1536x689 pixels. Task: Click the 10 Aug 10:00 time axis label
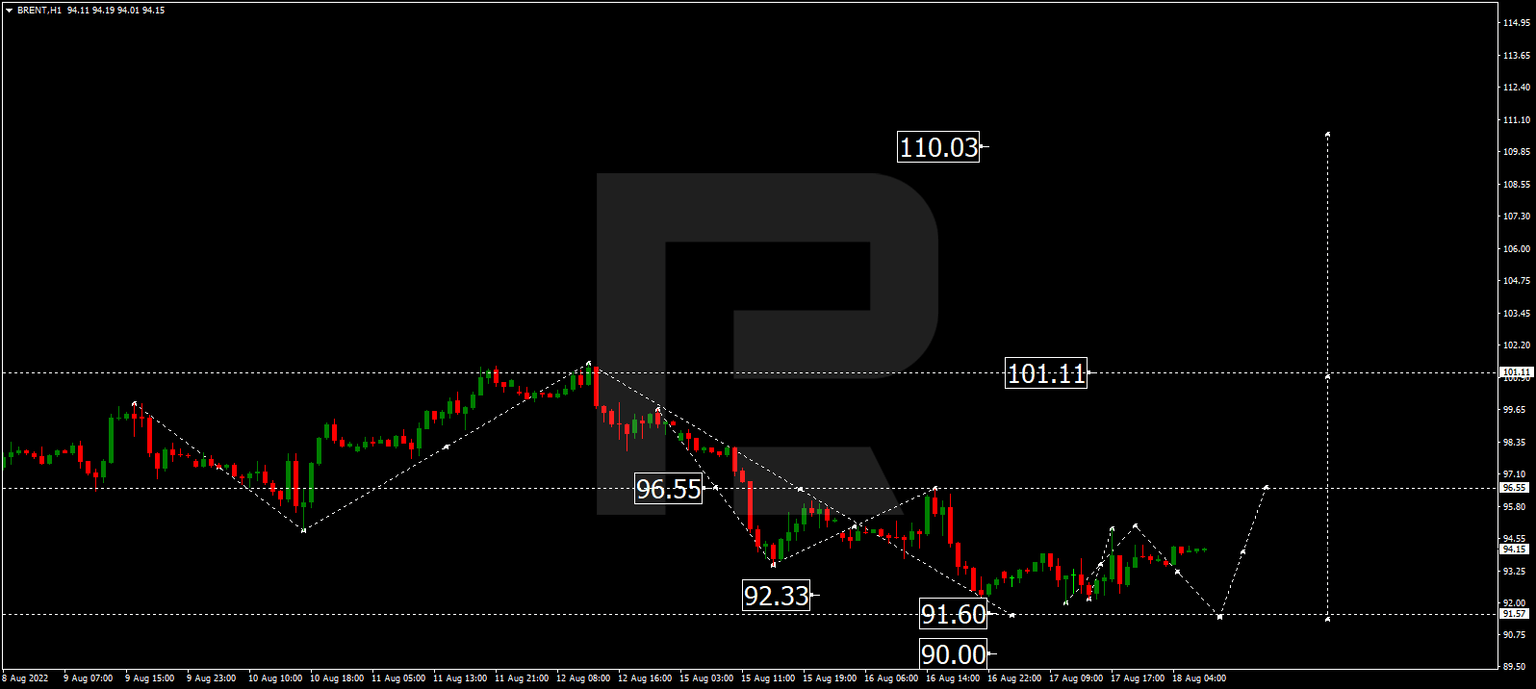[273, 678]
